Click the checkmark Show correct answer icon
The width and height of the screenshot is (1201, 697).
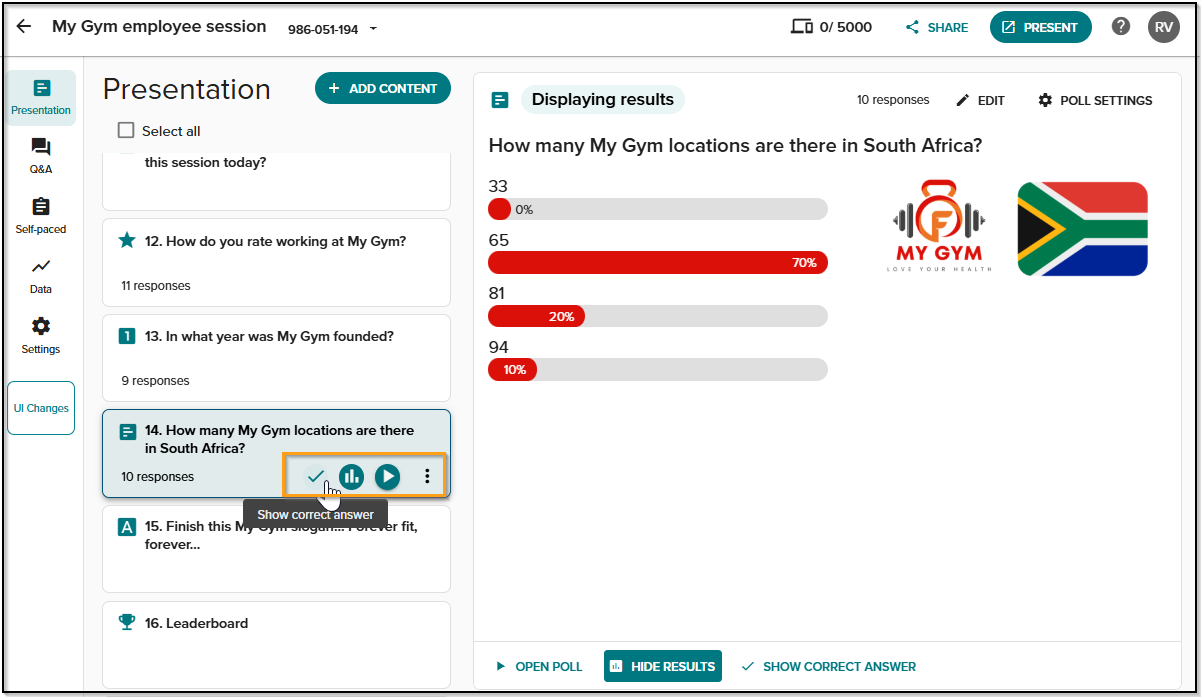[316, 476]
